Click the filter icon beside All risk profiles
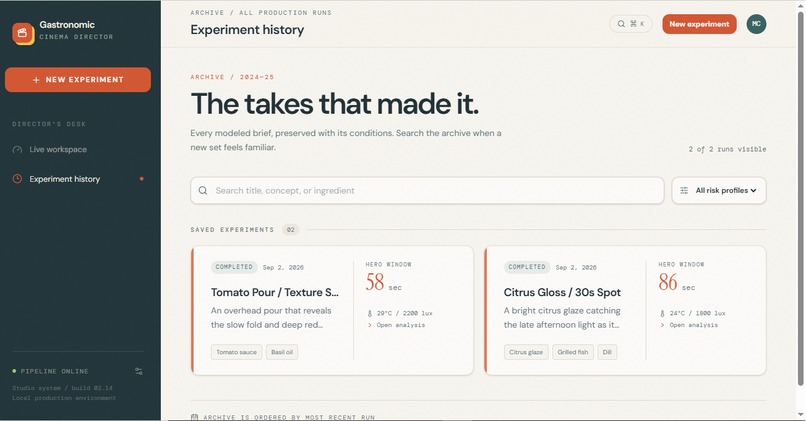Viewport: 806px width, 421px height. click(684, 190)
